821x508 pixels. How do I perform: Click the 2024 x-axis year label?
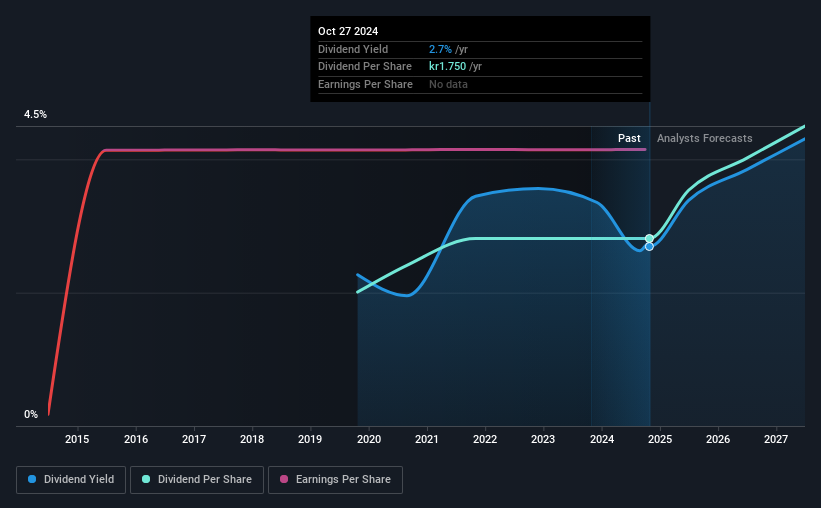[x=602, y=439]
